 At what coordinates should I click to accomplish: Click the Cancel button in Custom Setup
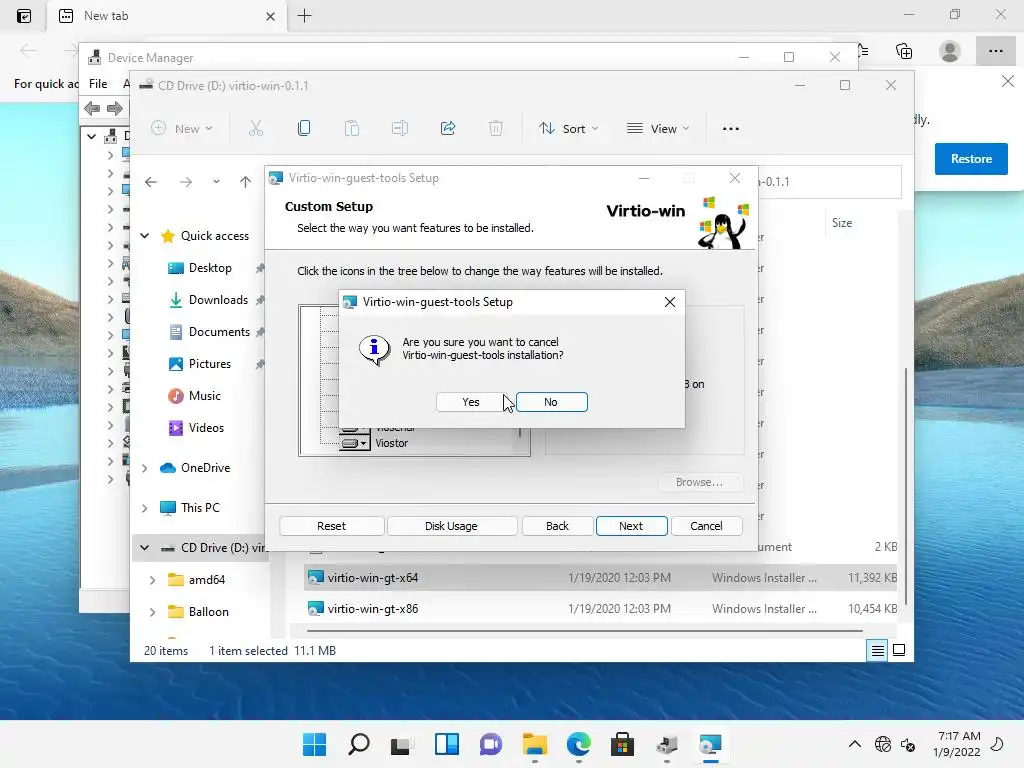coord(706,526)
